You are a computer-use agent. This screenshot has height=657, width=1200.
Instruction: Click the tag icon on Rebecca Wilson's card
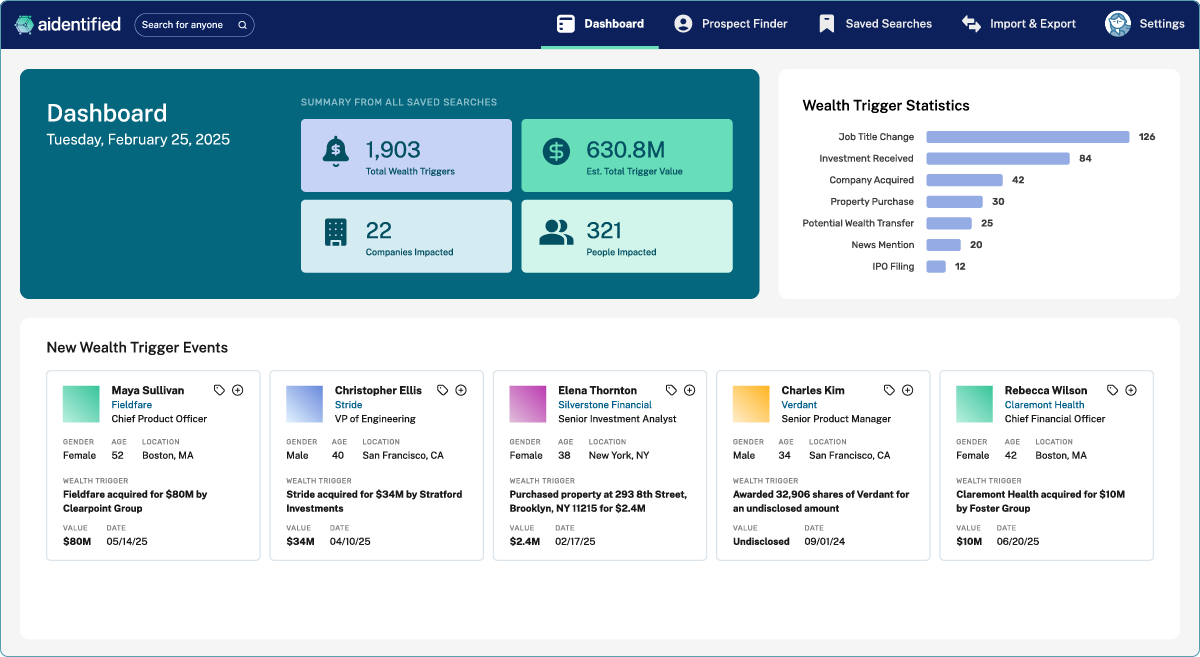point(1112,390)
